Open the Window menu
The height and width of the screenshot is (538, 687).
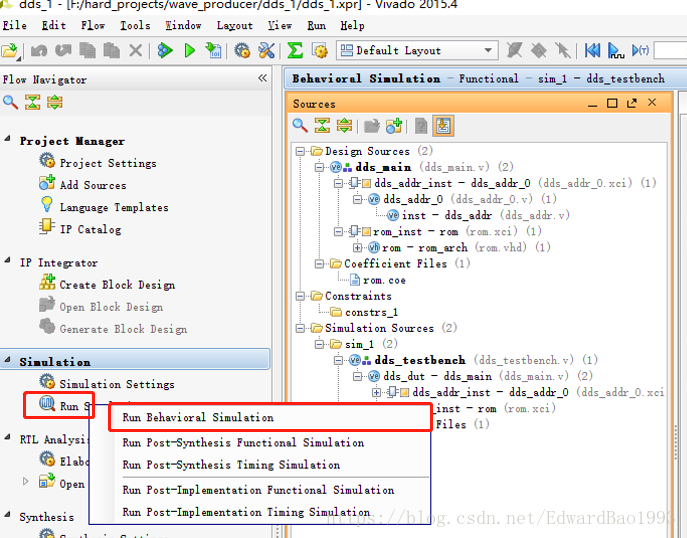pyautogui.click(x=183, y=25)
